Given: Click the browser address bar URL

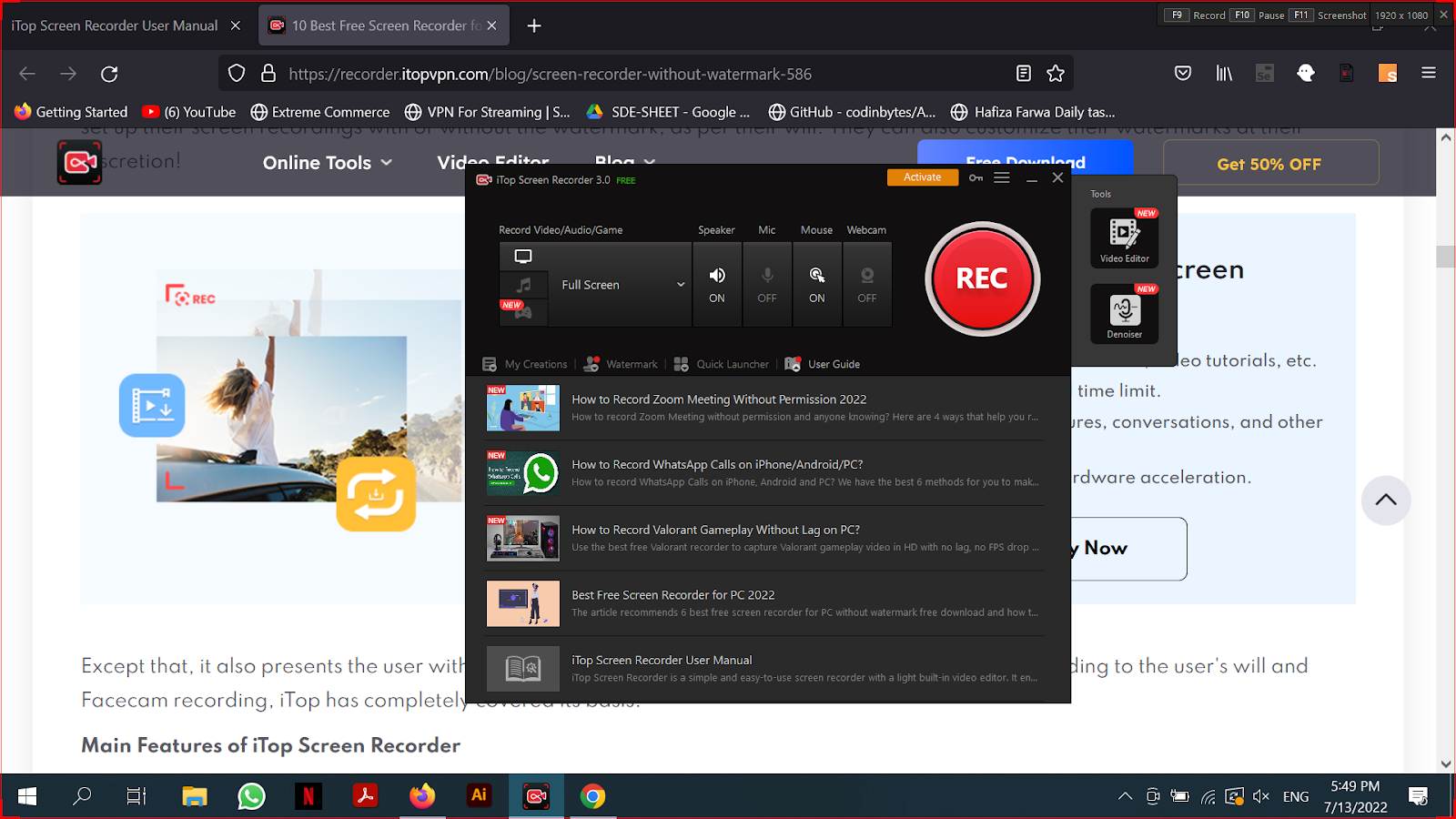Looking at the screenshot, I should [x=550, y=74].
